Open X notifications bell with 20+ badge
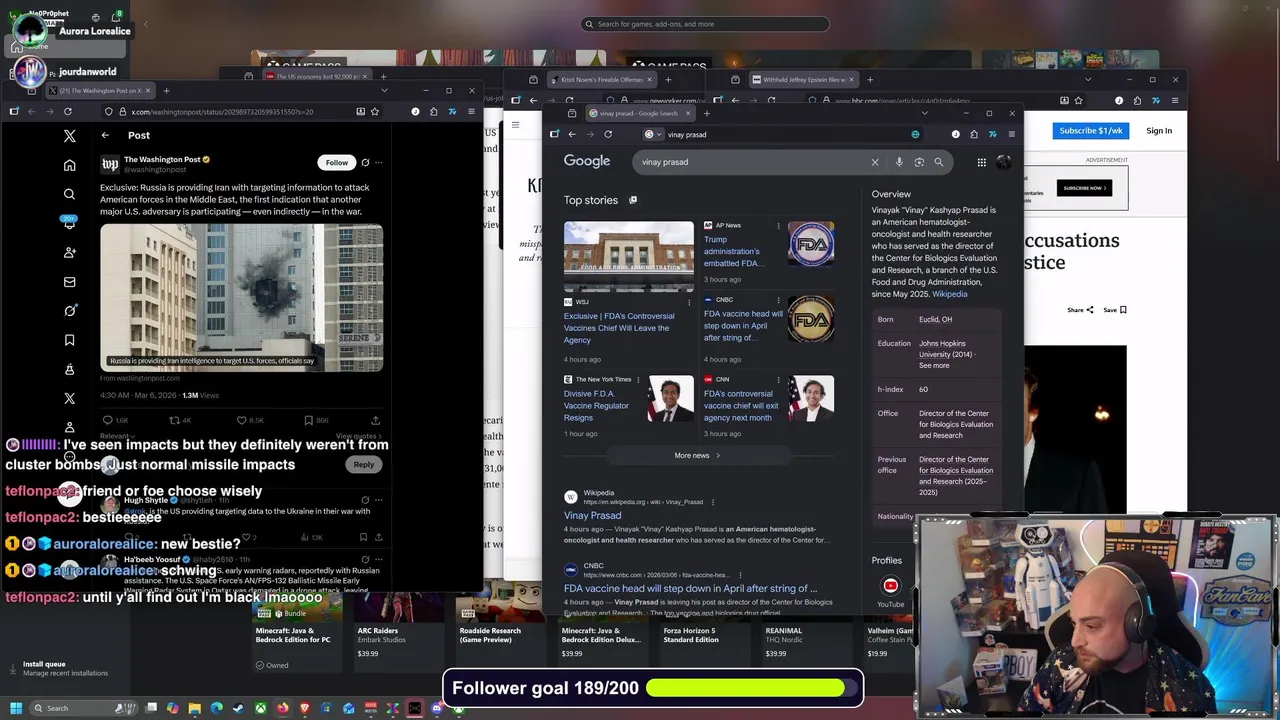 (x=69, y=223)
